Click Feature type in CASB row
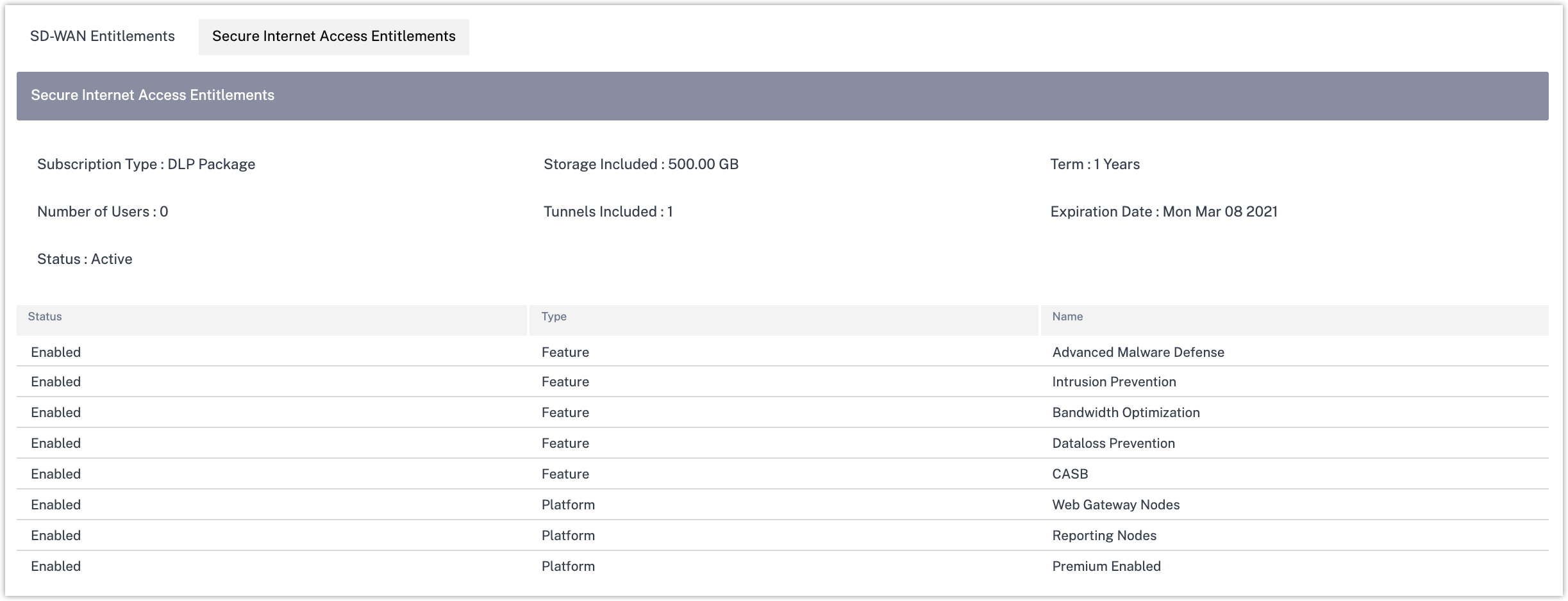Image resolution: width=1568 pixels, height=601 pixels. 565,474
